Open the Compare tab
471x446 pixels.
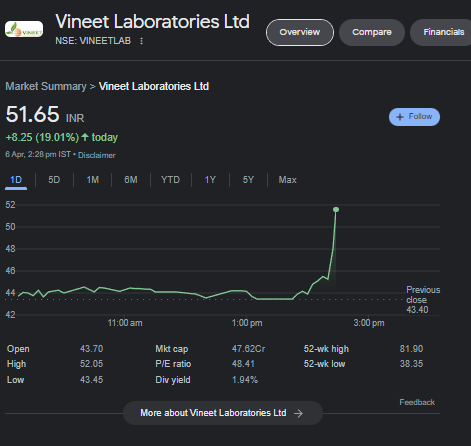pyautogui.click(x=372, y=32)
